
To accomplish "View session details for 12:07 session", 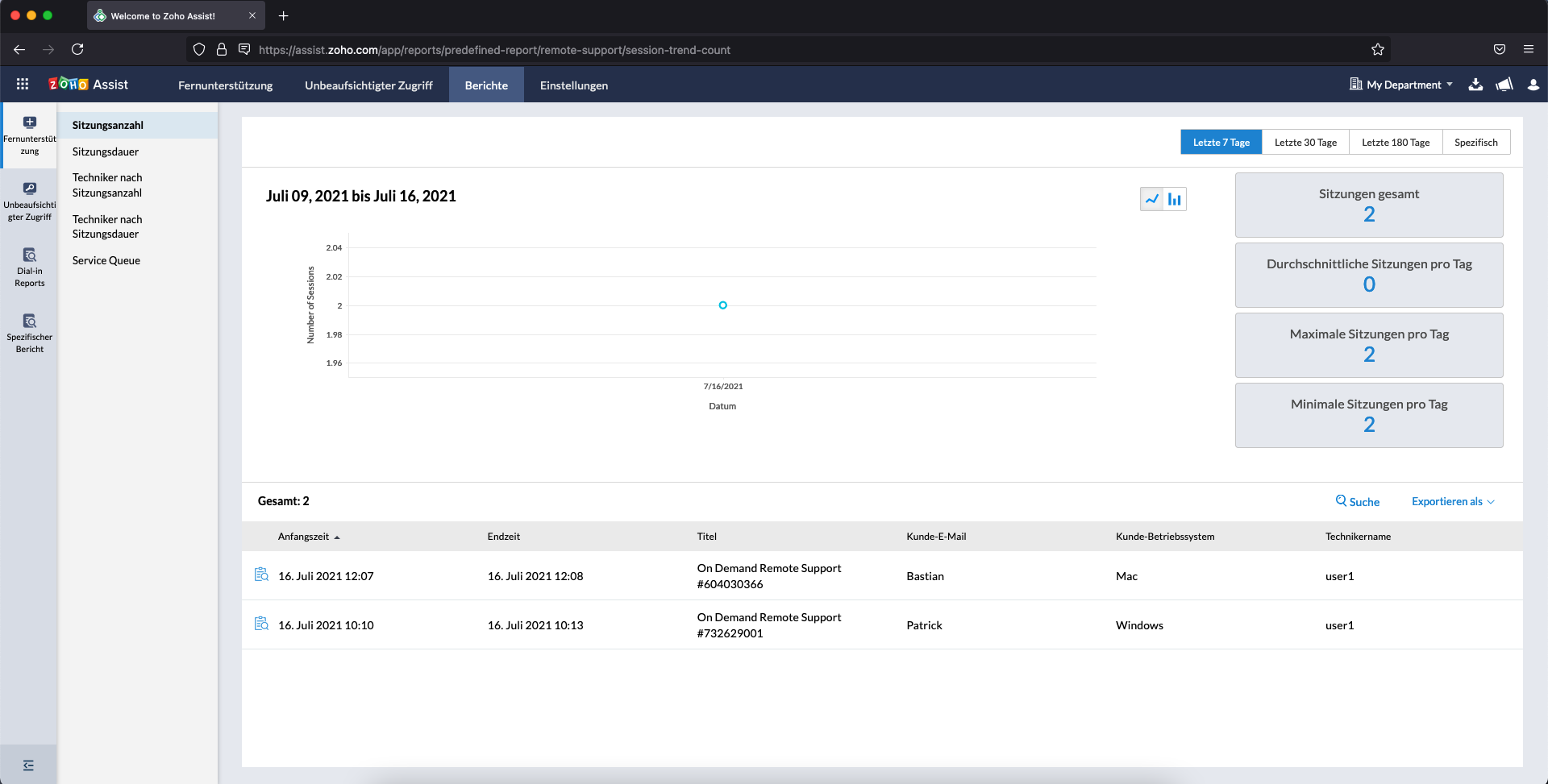I will 261,575.
